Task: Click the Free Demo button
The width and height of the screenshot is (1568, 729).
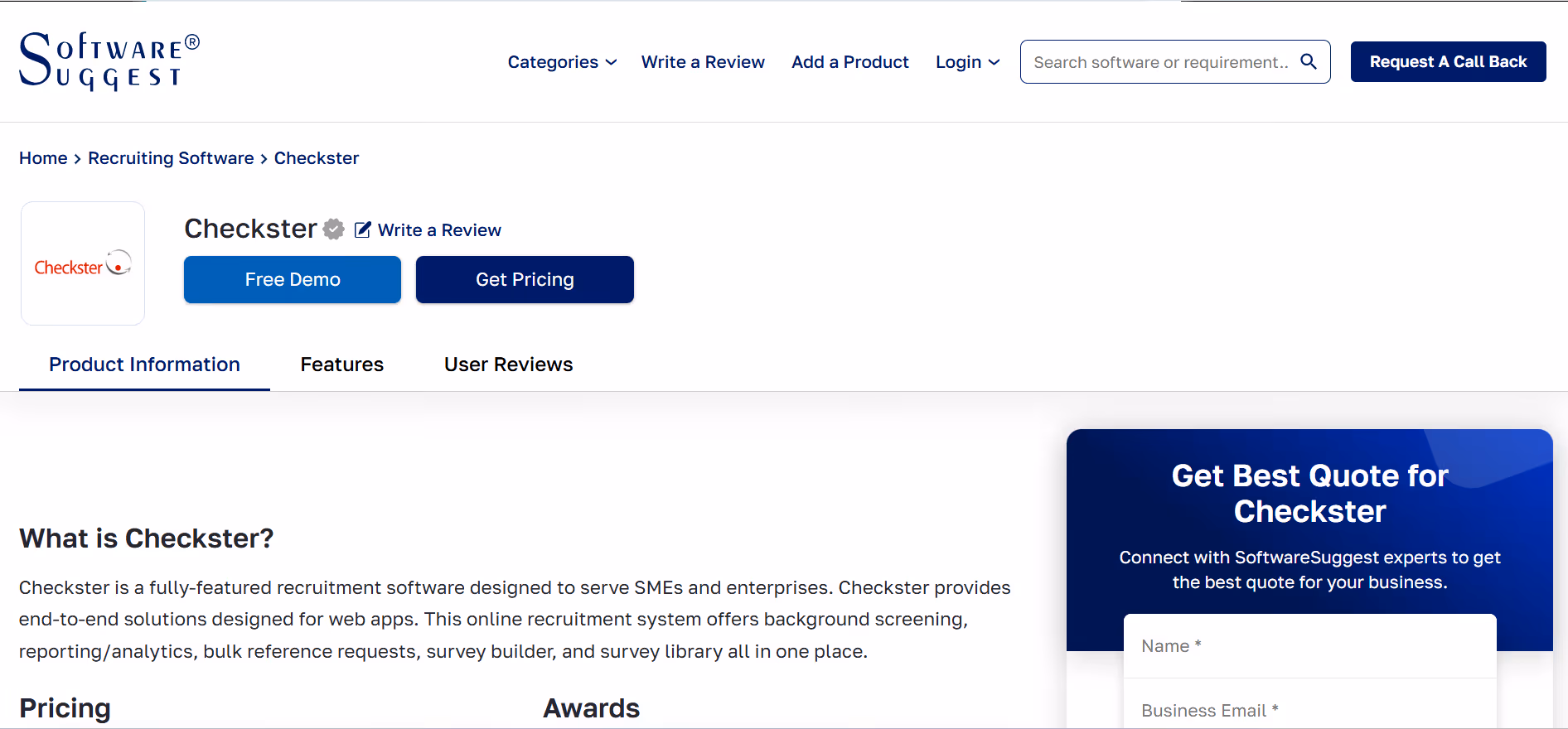Action: coord(293,280)
